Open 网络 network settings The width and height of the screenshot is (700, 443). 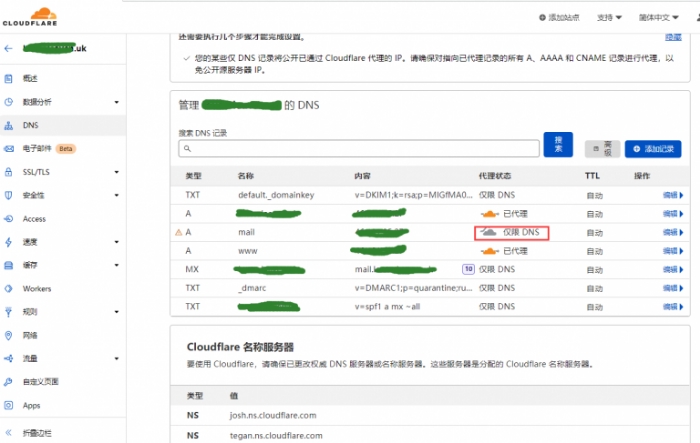[30, 335]
